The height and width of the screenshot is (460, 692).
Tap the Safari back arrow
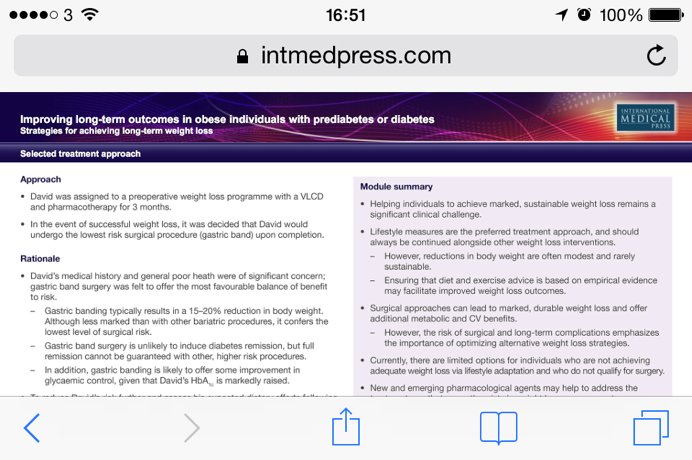click(32, 428)
